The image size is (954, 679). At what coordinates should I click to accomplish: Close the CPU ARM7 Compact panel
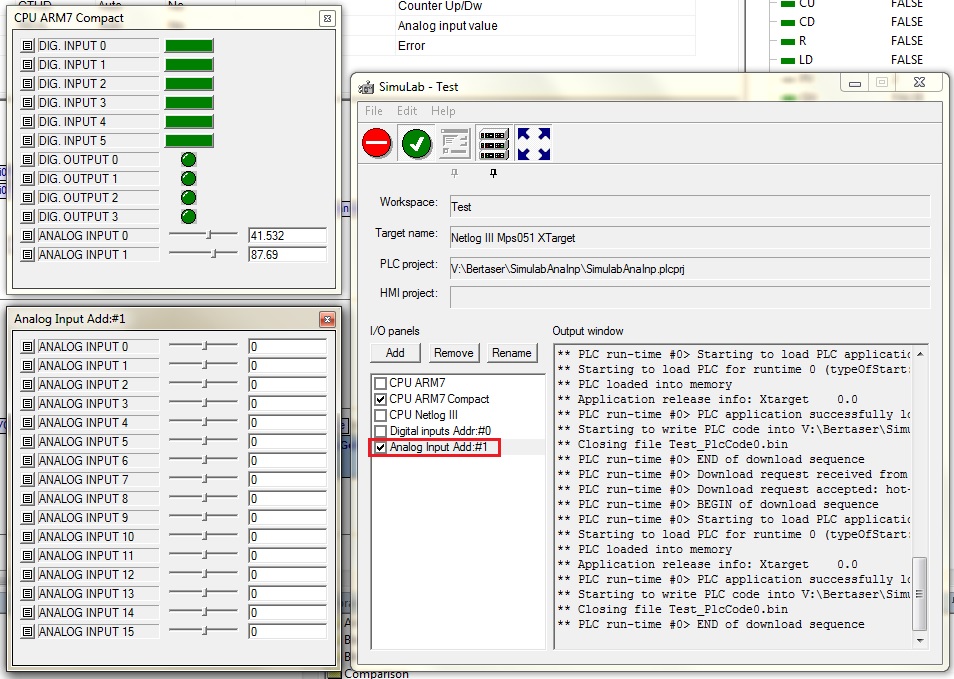coord(327,18)
